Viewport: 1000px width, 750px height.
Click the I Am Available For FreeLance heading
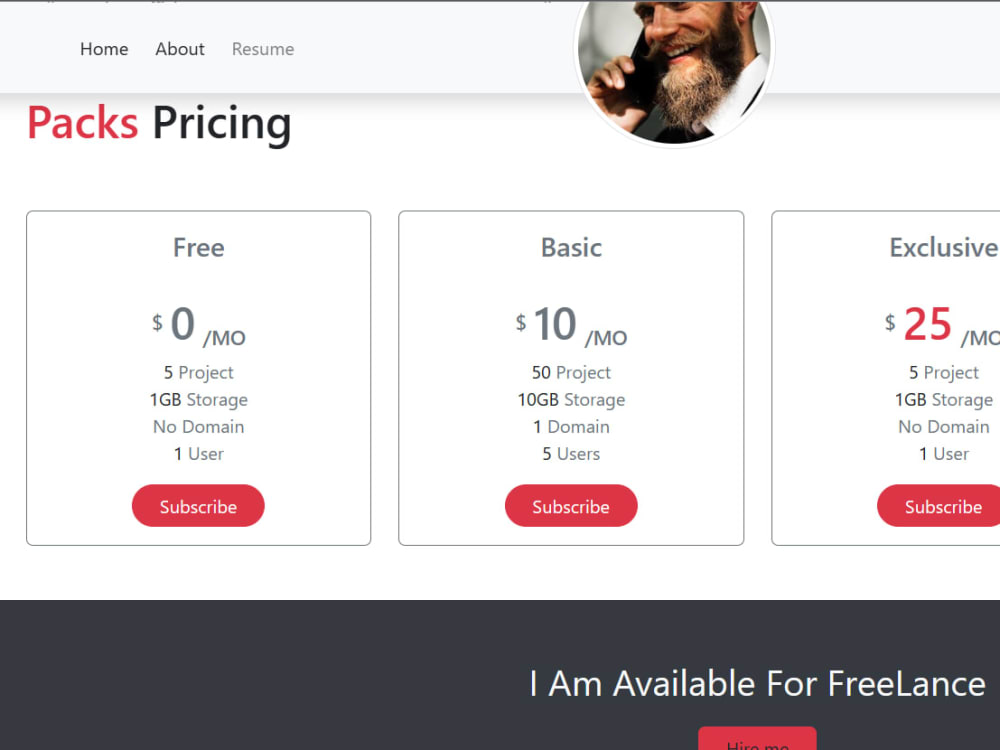click(x=757, y=684)
